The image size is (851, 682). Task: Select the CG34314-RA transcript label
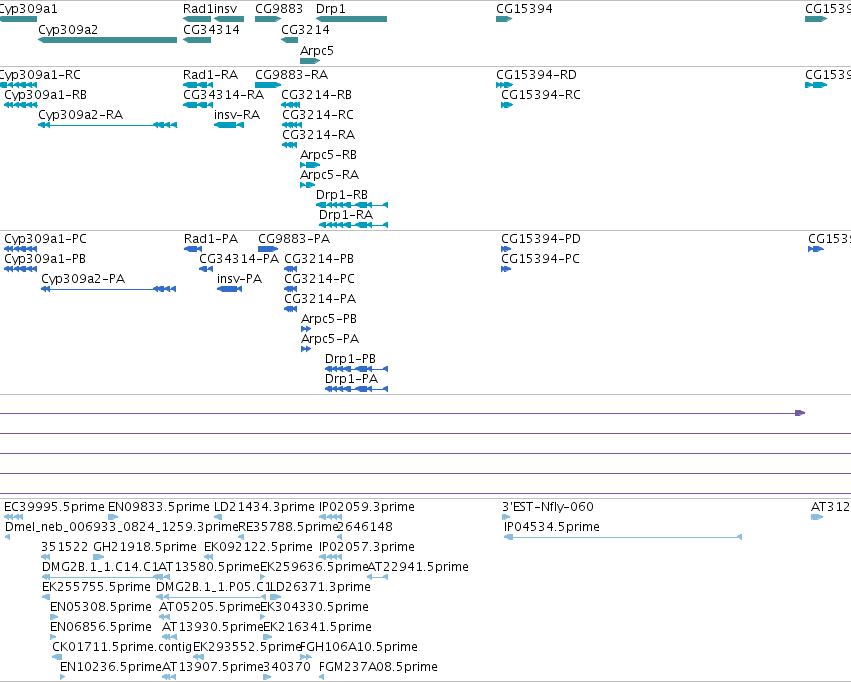tap(224, 94)
